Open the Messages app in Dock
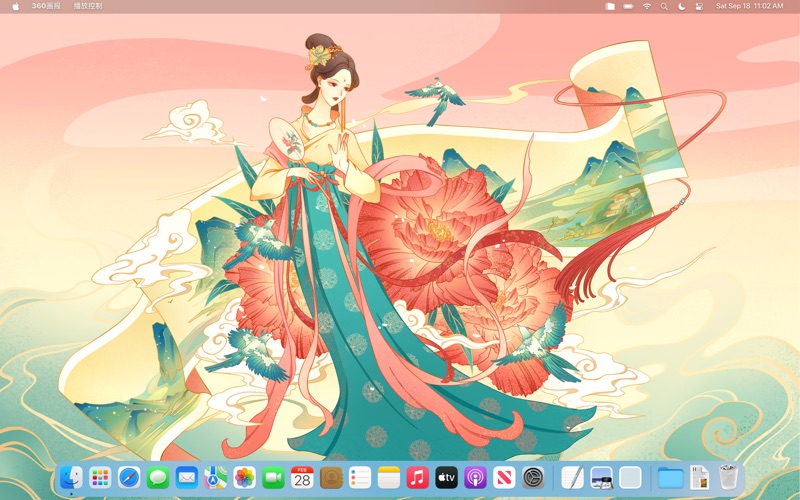Screen dimensions: 800x500 [x=158, y=478]
